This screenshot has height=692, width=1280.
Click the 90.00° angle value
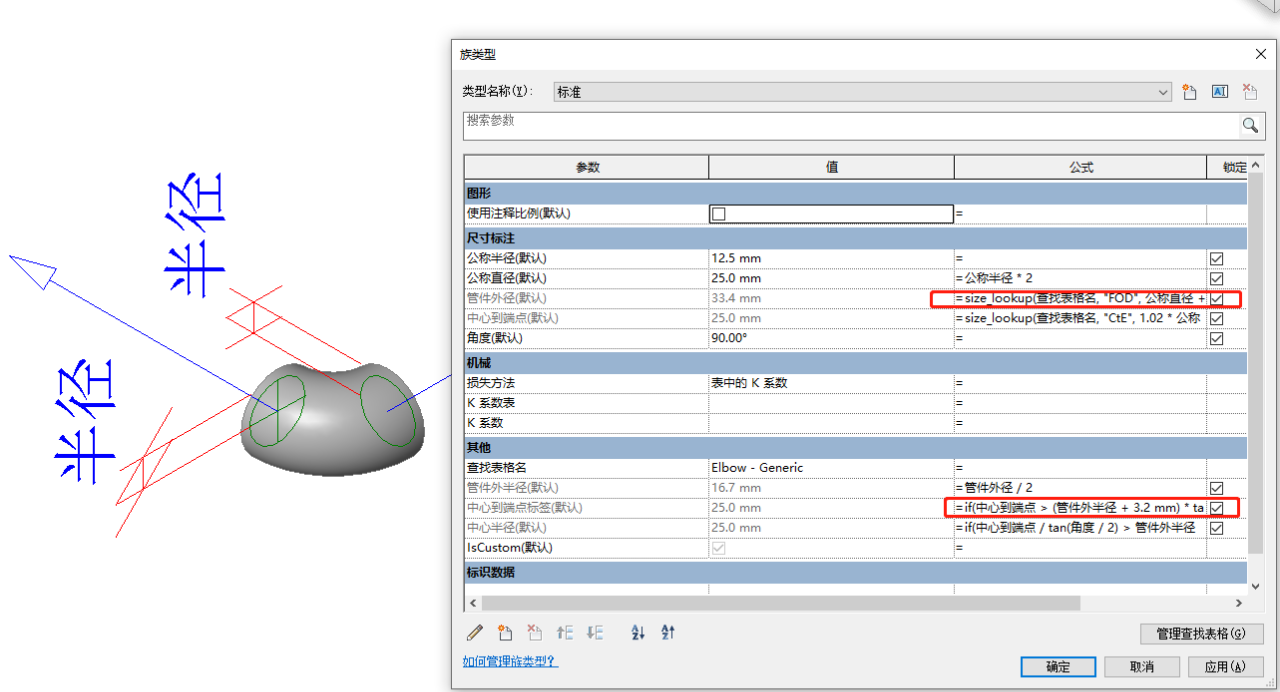point(831,338)
